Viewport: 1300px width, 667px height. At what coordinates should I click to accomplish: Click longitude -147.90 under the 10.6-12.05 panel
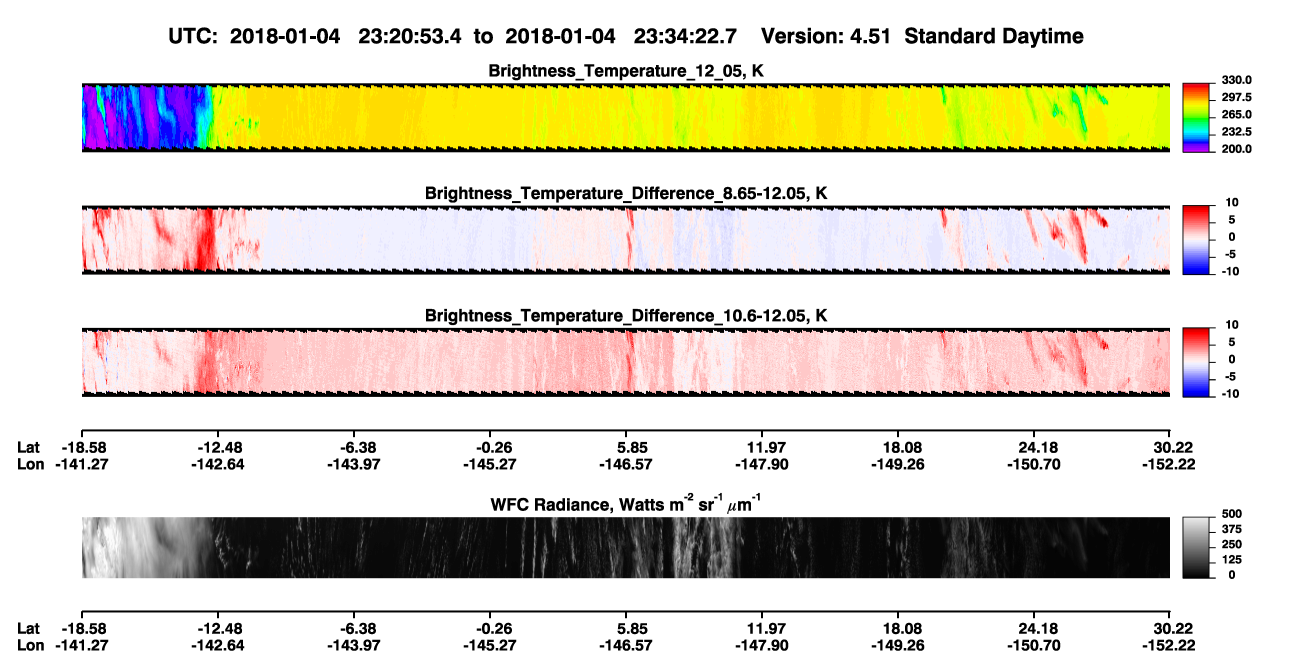click(x=762, y=464)
